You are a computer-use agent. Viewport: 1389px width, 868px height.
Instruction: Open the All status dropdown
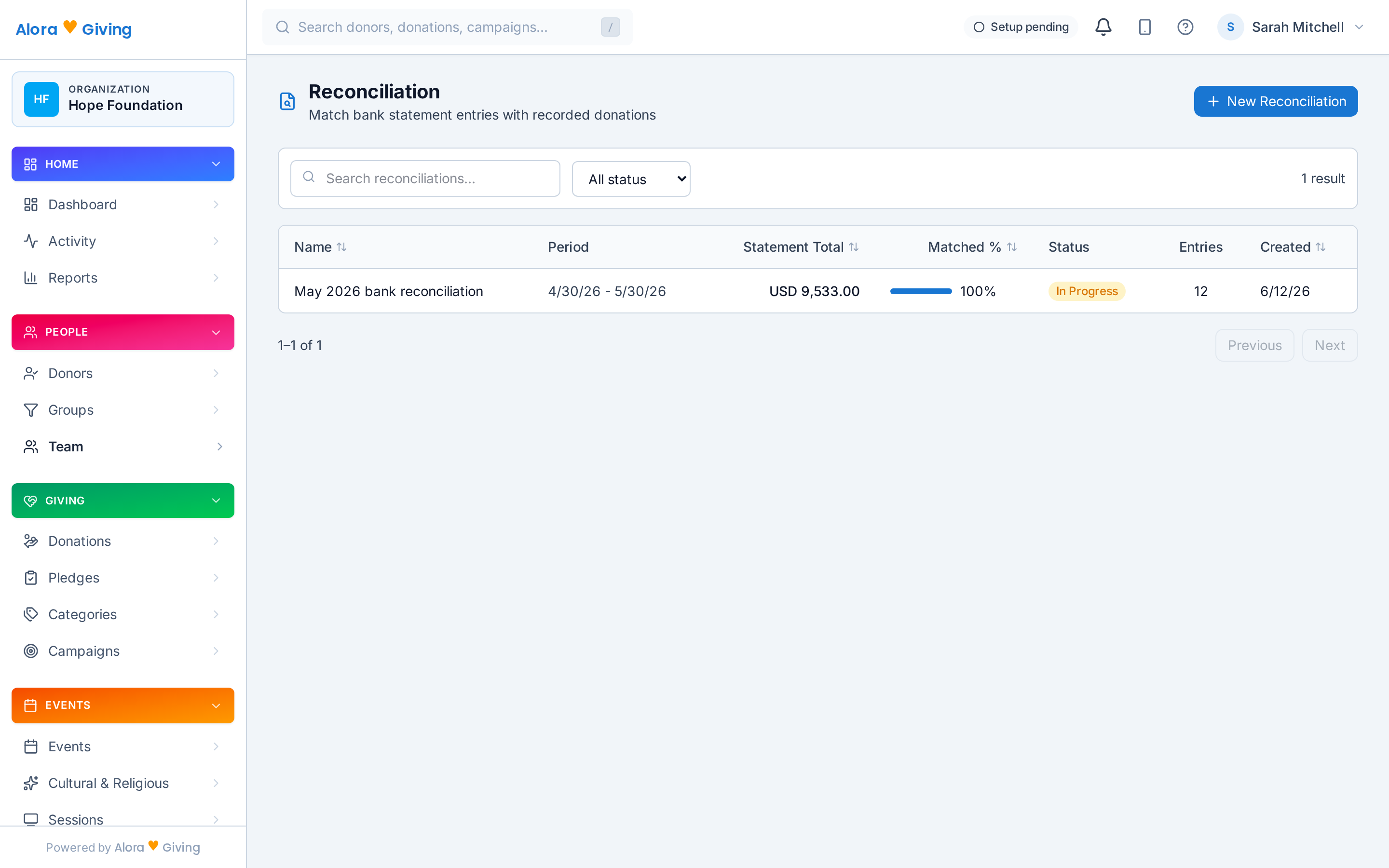(631, 179)
